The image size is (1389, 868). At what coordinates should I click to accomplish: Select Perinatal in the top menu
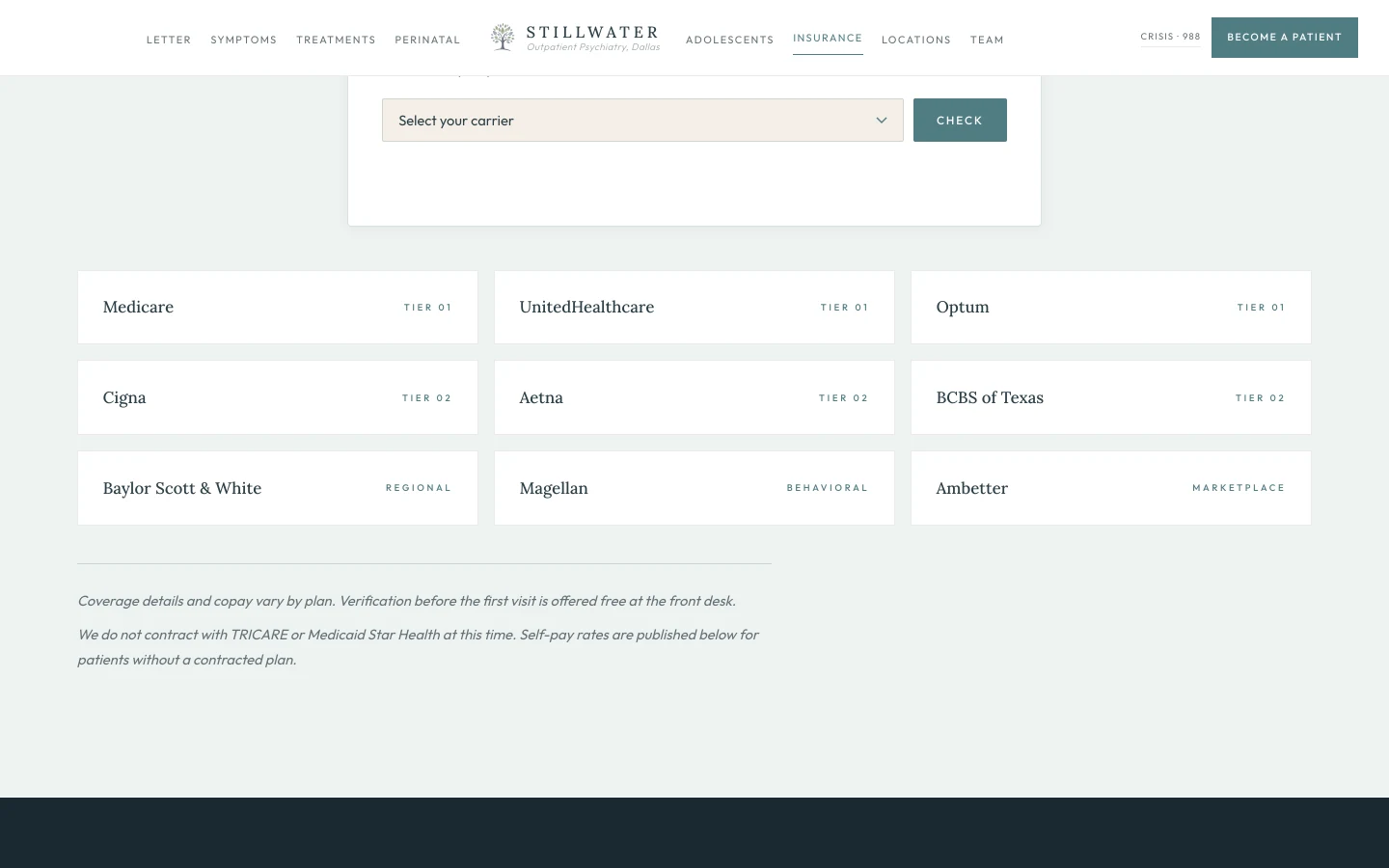point(427,40)
